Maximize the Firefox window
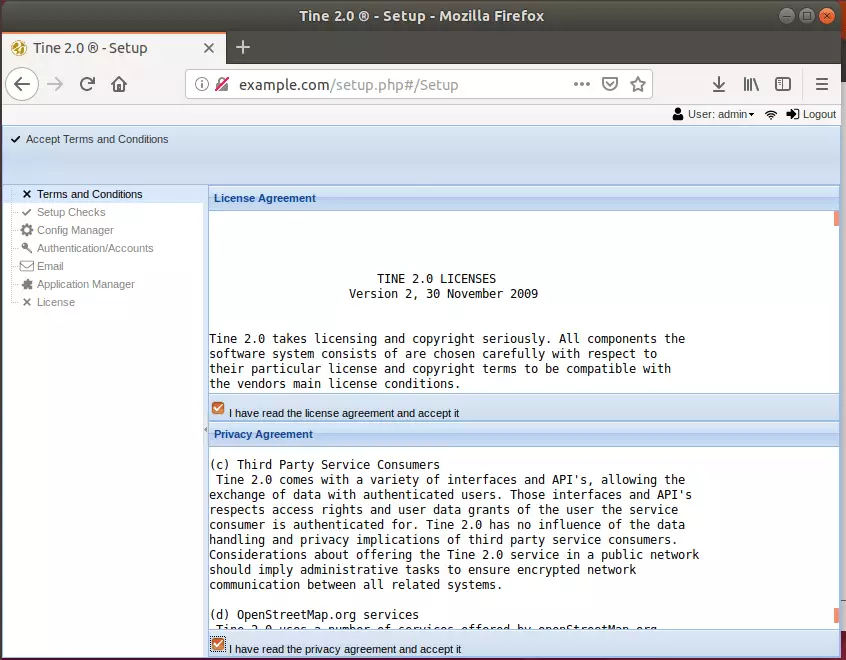Screen dimensions: 846x660 click(807, 16)
